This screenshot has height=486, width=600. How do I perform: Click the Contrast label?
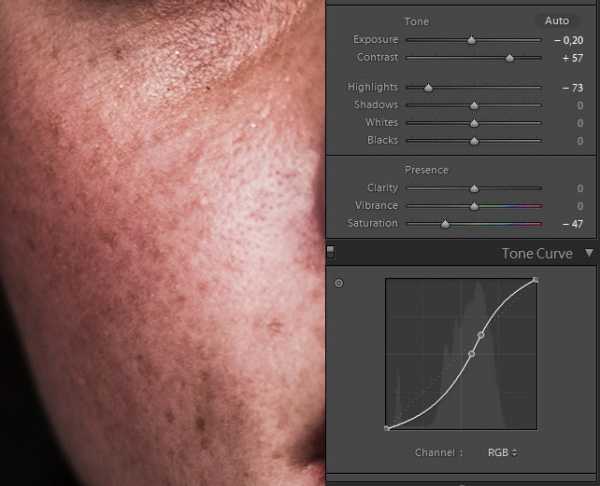coord(377,57)
